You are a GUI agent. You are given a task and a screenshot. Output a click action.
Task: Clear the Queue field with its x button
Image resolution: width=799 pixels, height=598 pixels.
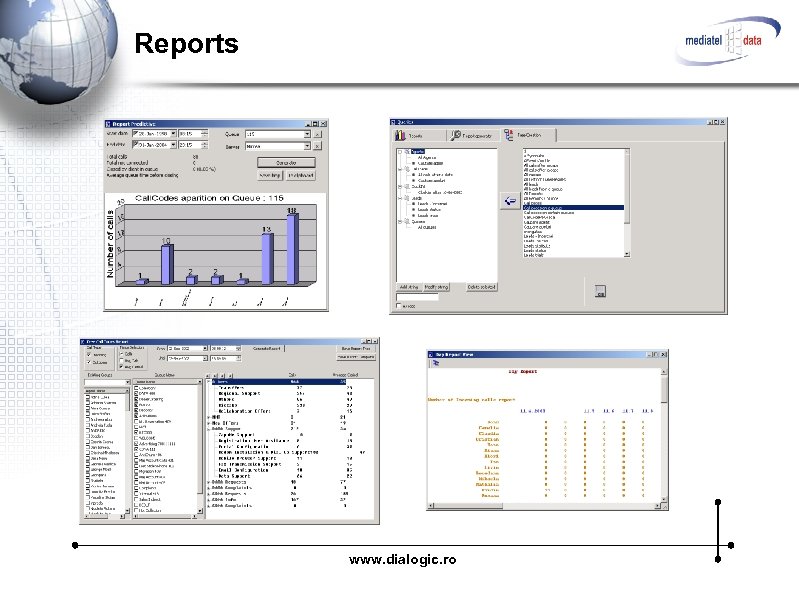point(317,134)
